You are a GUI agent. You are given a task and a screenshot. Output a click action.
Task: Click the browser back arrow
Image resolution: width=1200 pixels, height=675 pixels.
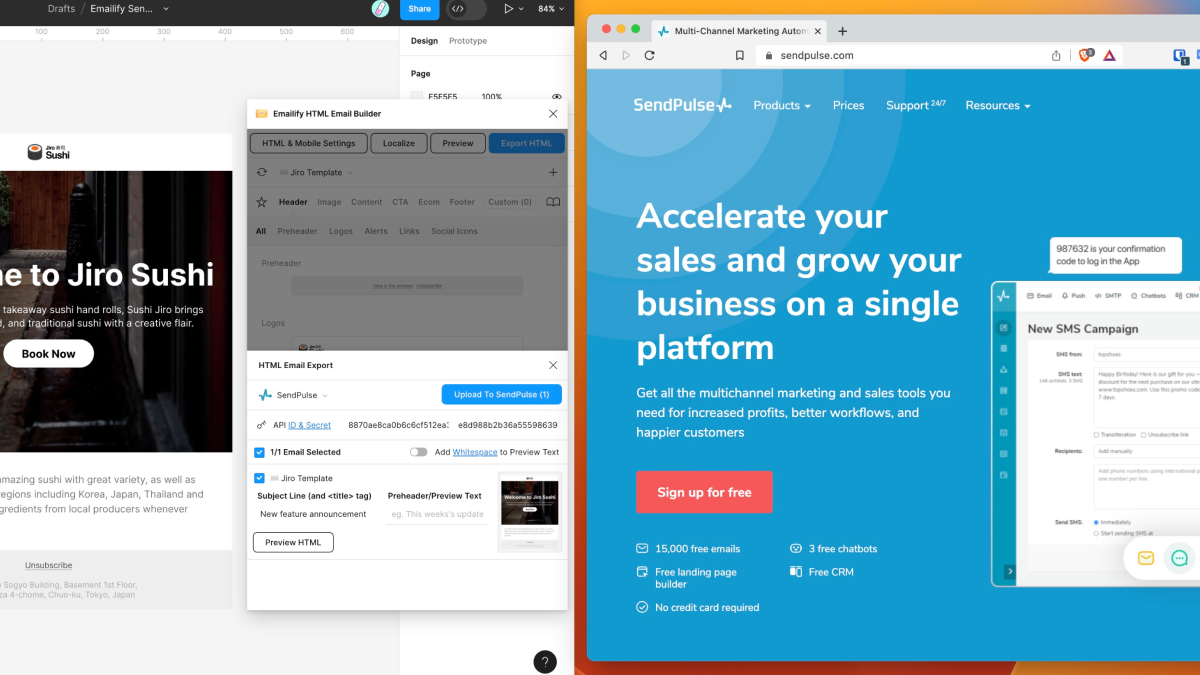click(x=603, y=56)
